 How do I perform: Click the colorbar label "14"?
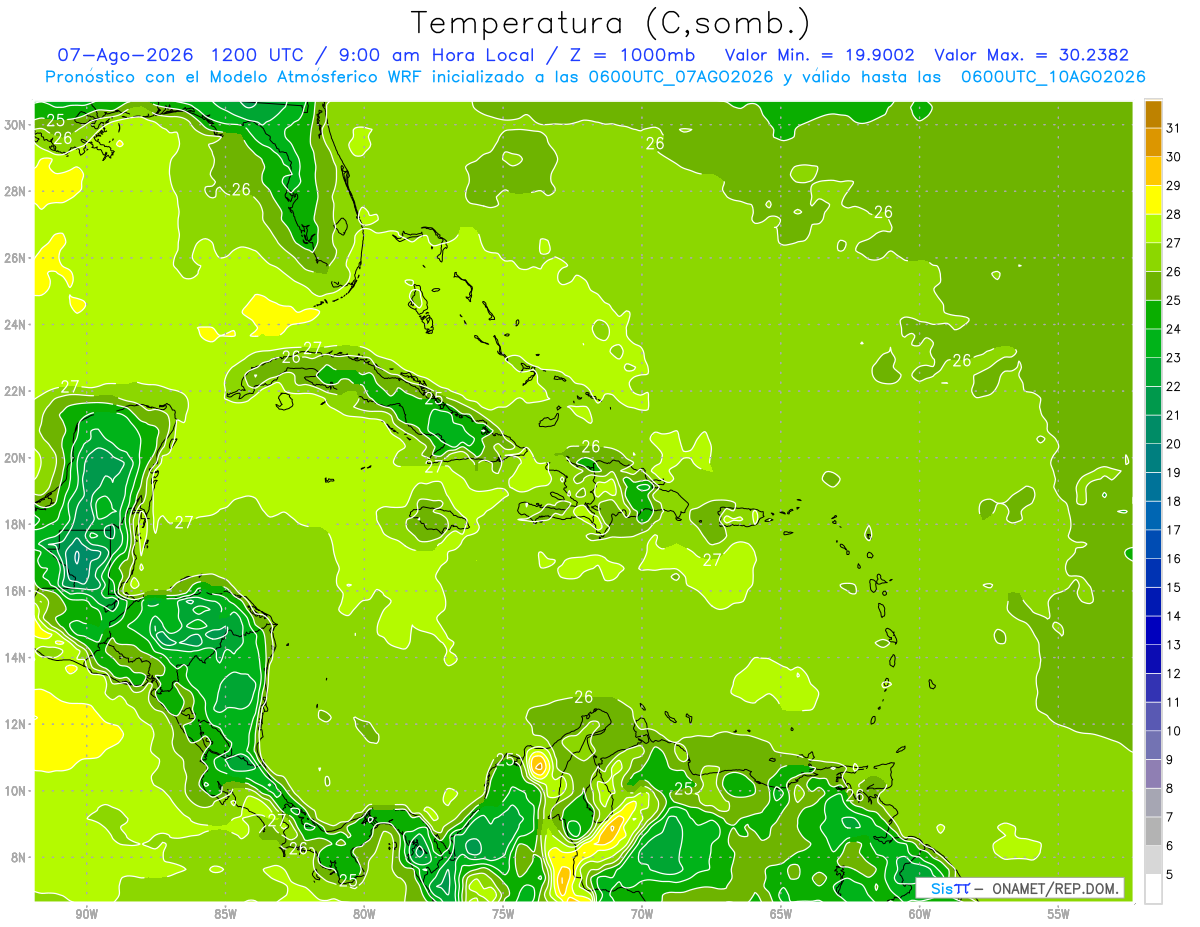(x=1174, y=616)
